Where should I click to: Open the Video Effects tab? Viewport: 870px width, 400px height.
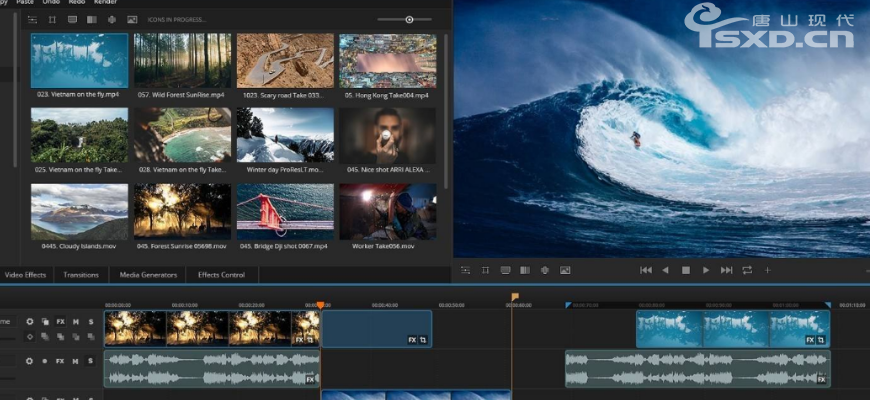coord(25,275)
